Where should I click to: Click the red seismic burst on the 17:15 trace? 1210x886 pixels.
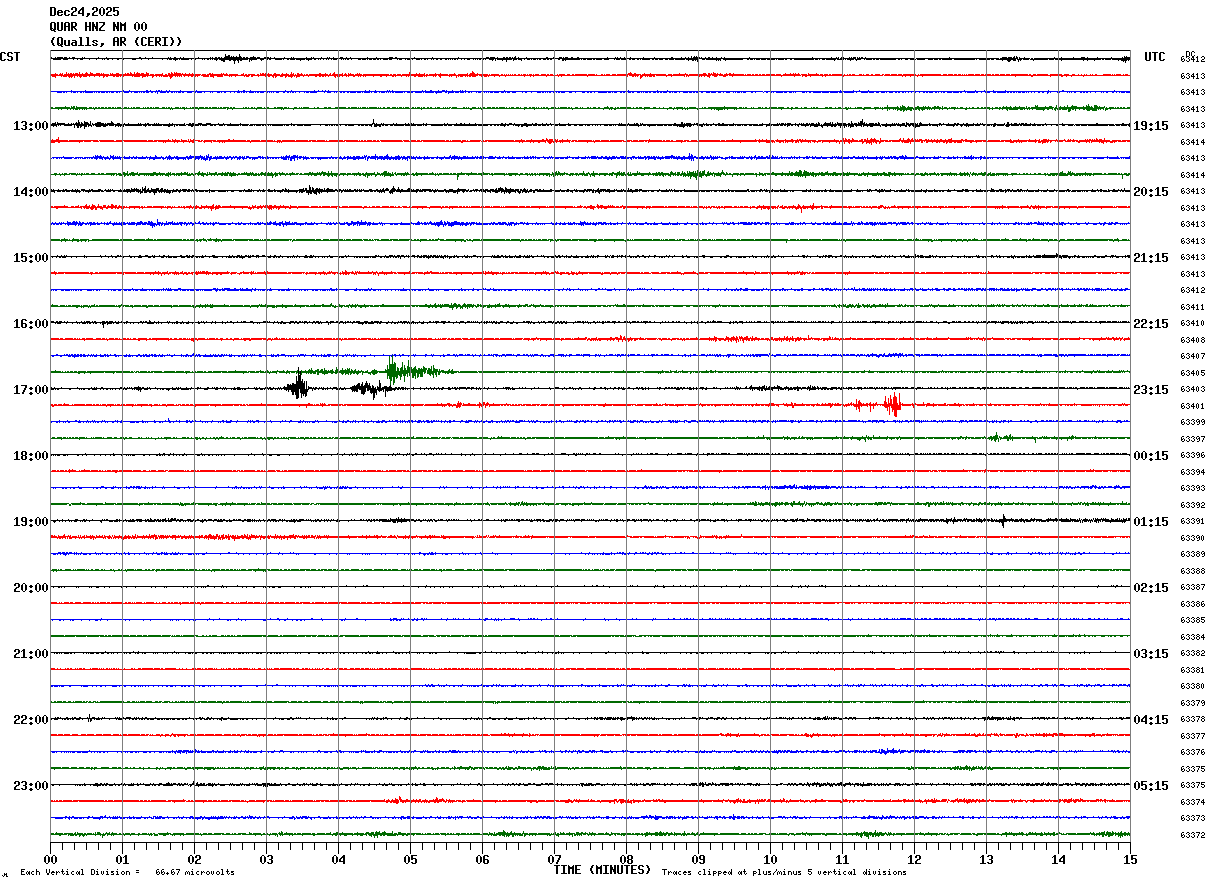(x=891, y=404)
